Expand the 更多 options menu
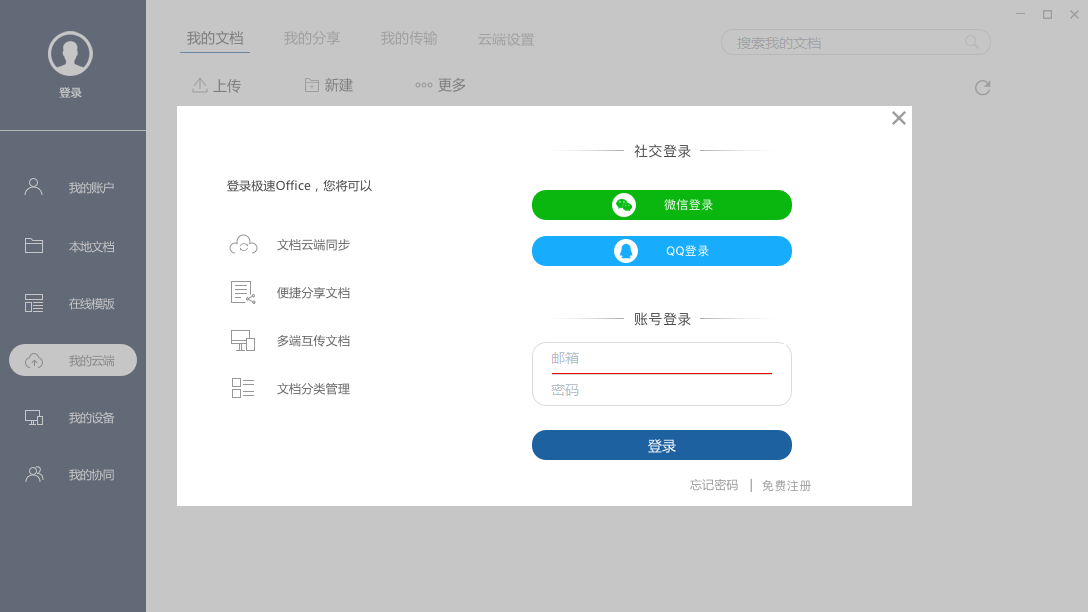 [441, 86]
